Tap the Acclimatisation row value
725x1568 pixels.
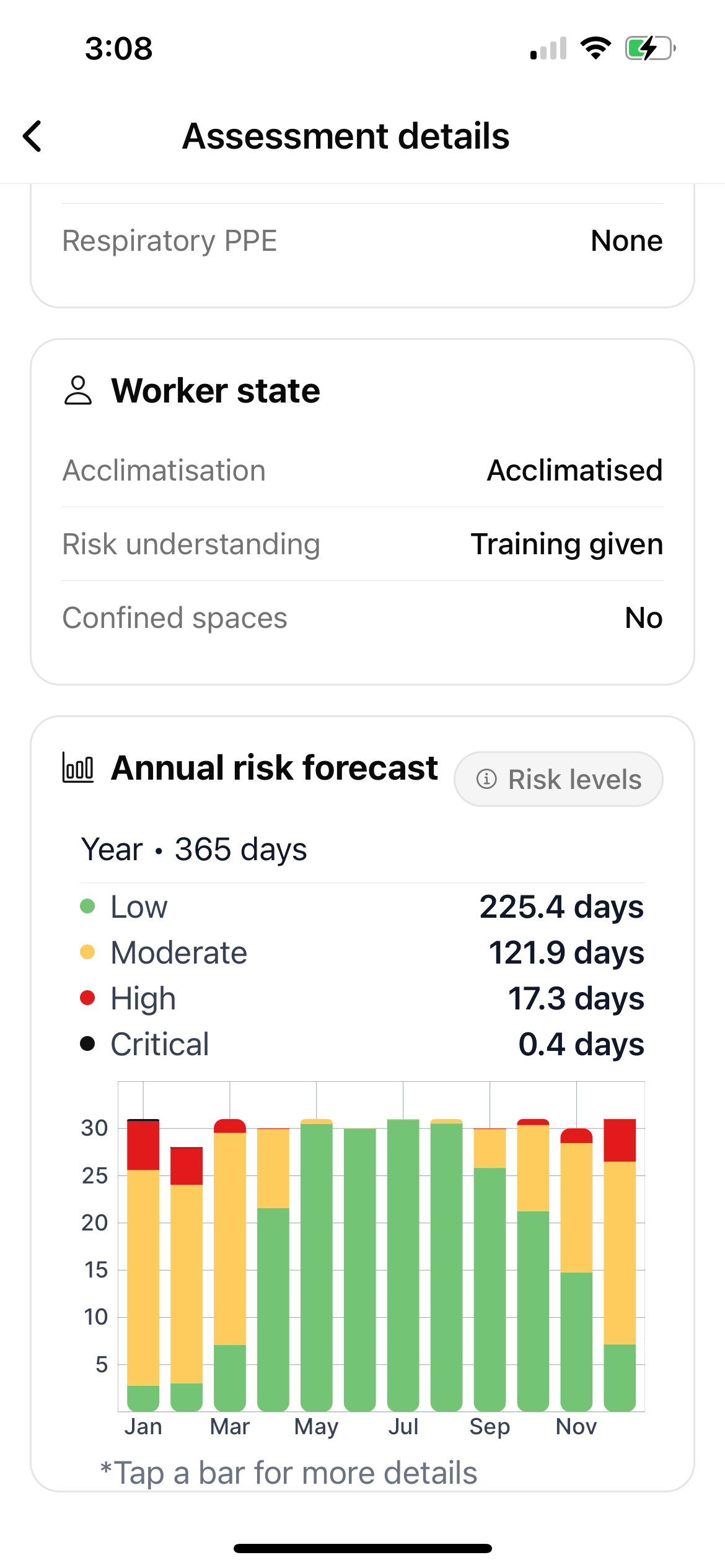[x=574, y=470]
